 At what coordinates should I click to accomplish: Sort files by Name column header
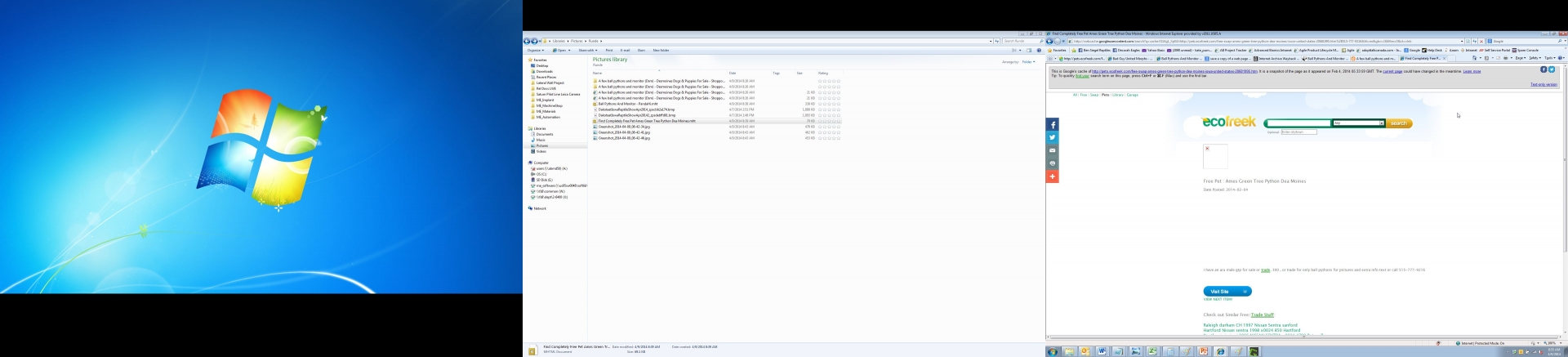point(597,73)
